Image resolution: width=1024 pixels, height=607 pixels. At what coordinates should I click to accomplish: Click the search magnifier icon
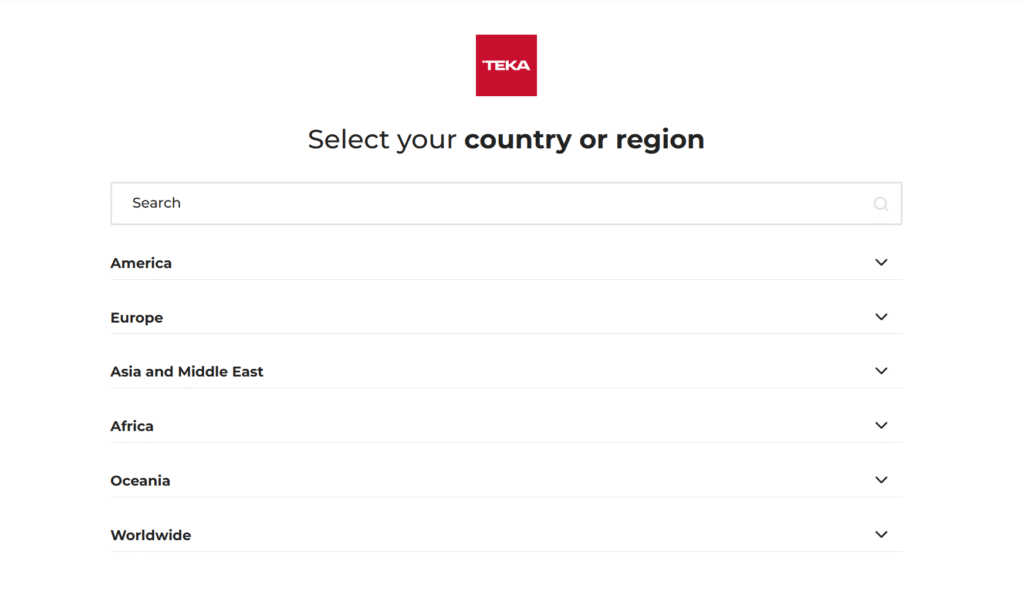(x=880, y=203)
